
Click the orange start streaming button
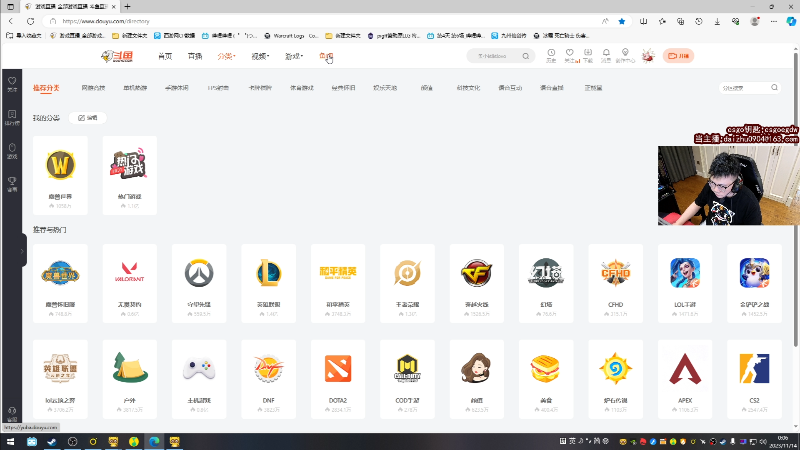pos(678,56)
